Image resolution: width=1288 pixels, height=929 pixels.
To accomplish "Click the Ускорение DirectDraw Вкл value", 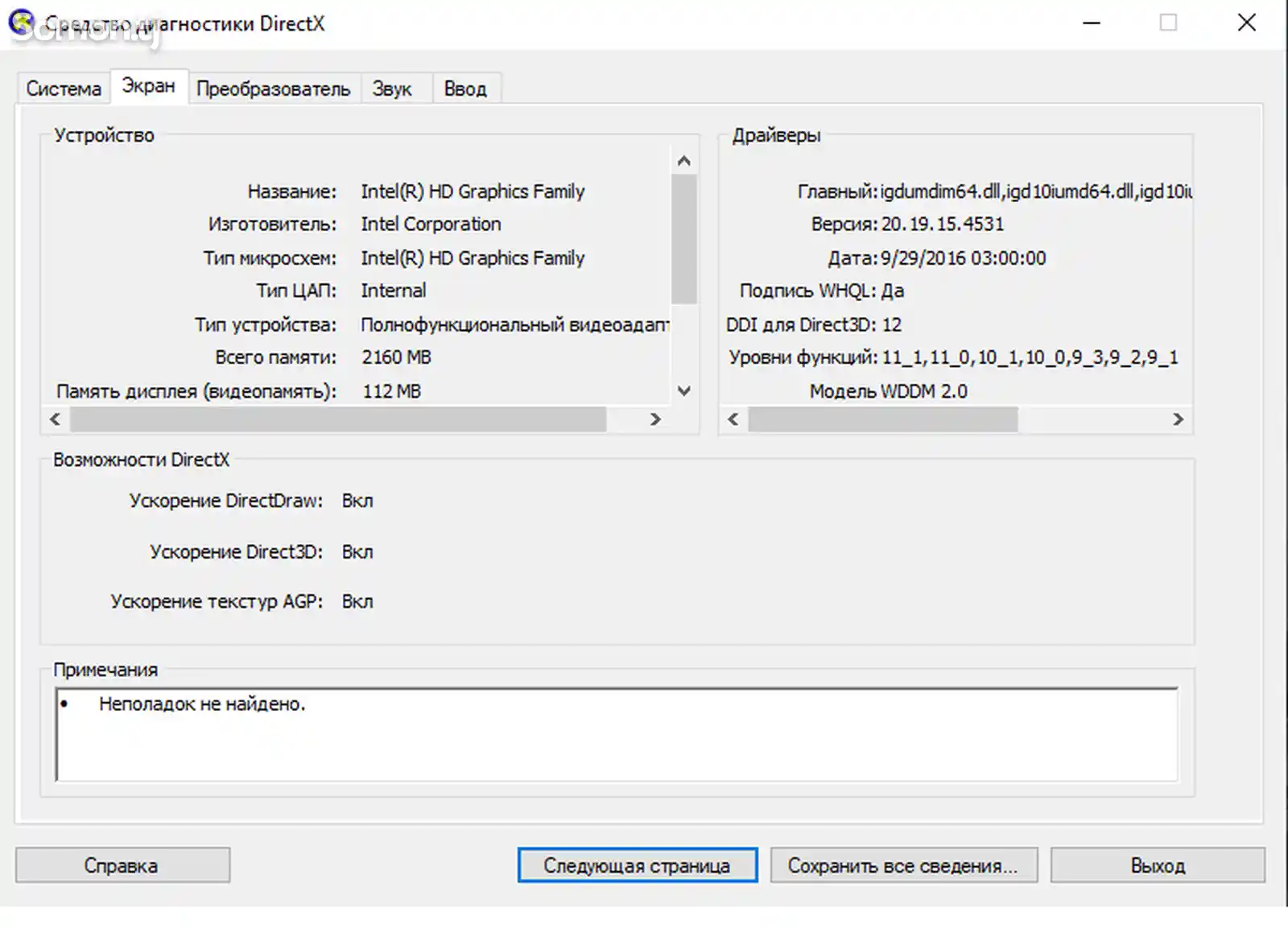I will 357,501.
